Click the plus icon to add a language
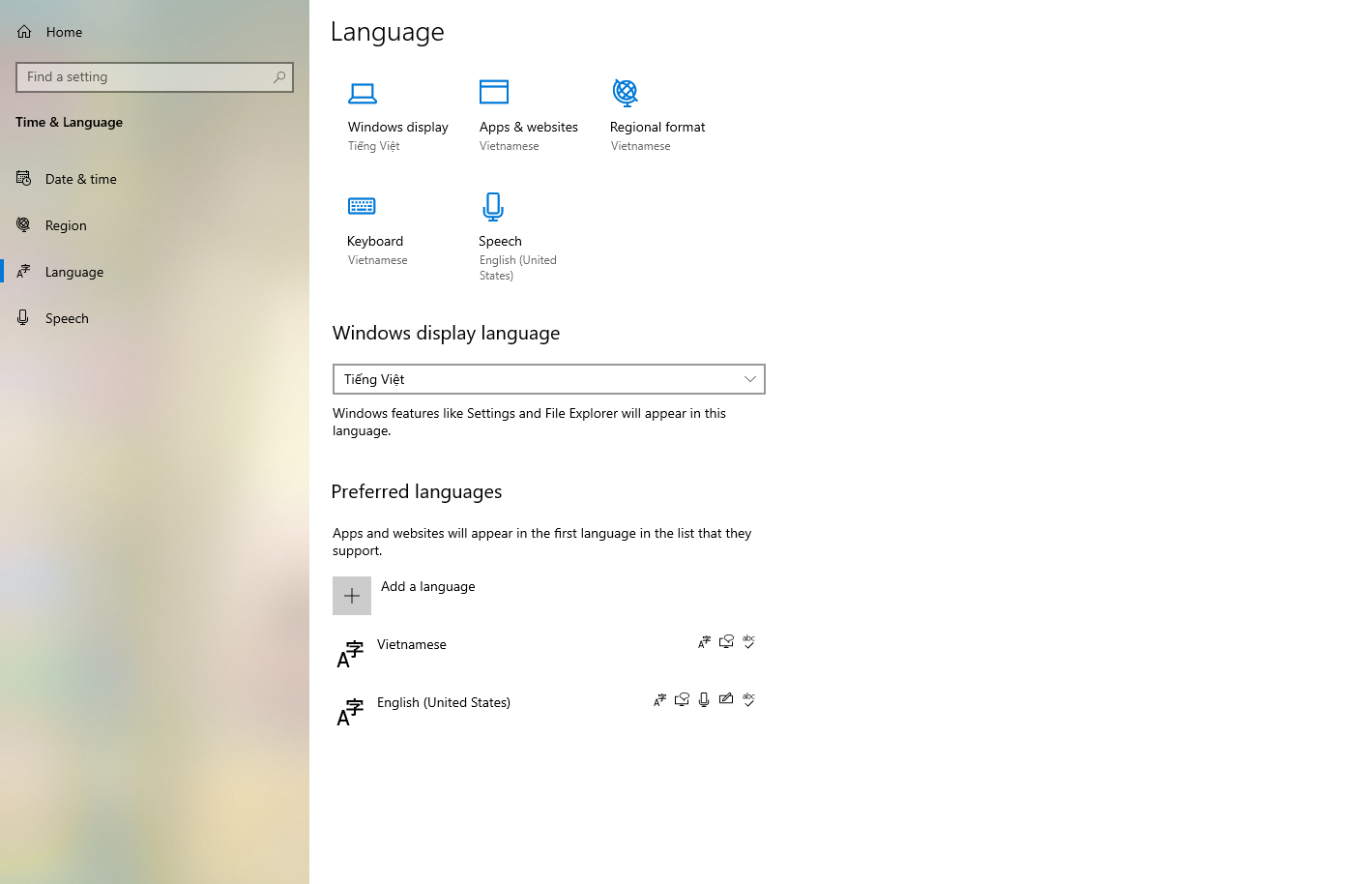This screenshot has height=884, width=1372. click(x=352, y=596)
